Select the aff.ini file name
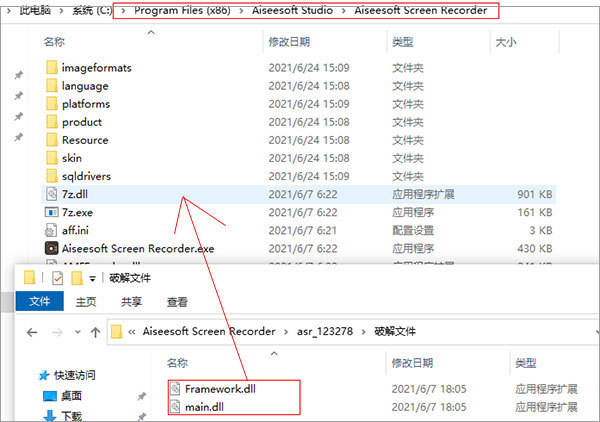The height and width of the screenshot is (422, 600). tap(75, 230)
